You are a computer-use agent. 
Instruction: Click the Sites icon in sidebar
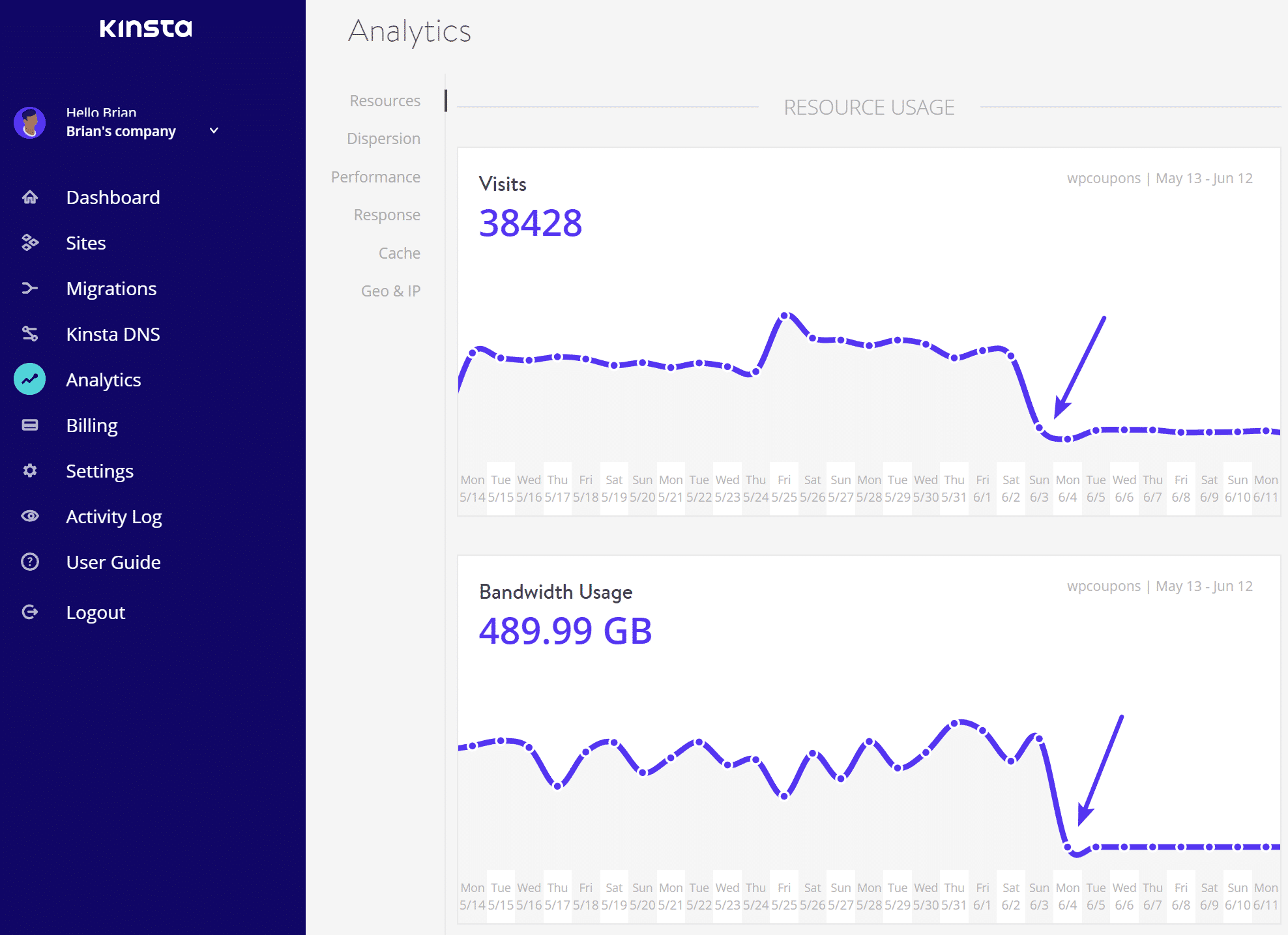point(29,242)
